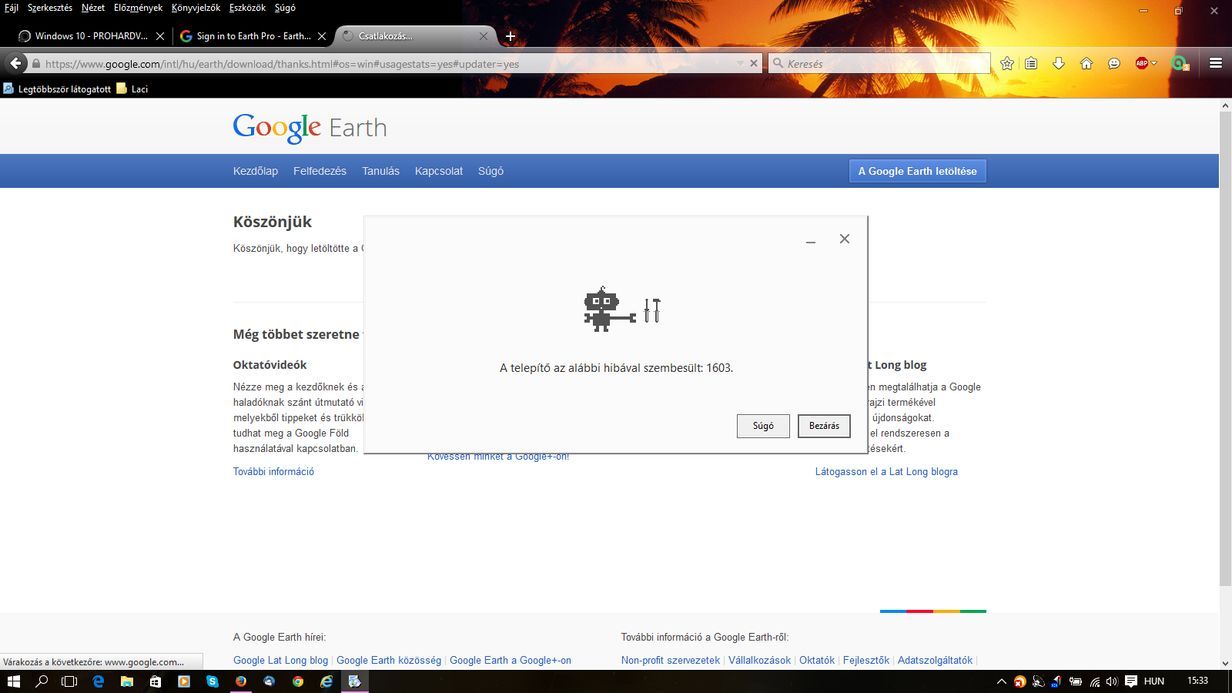Close the Csatlakozás tab
The image size is (1232, 693).
click(x=484, y=36)
